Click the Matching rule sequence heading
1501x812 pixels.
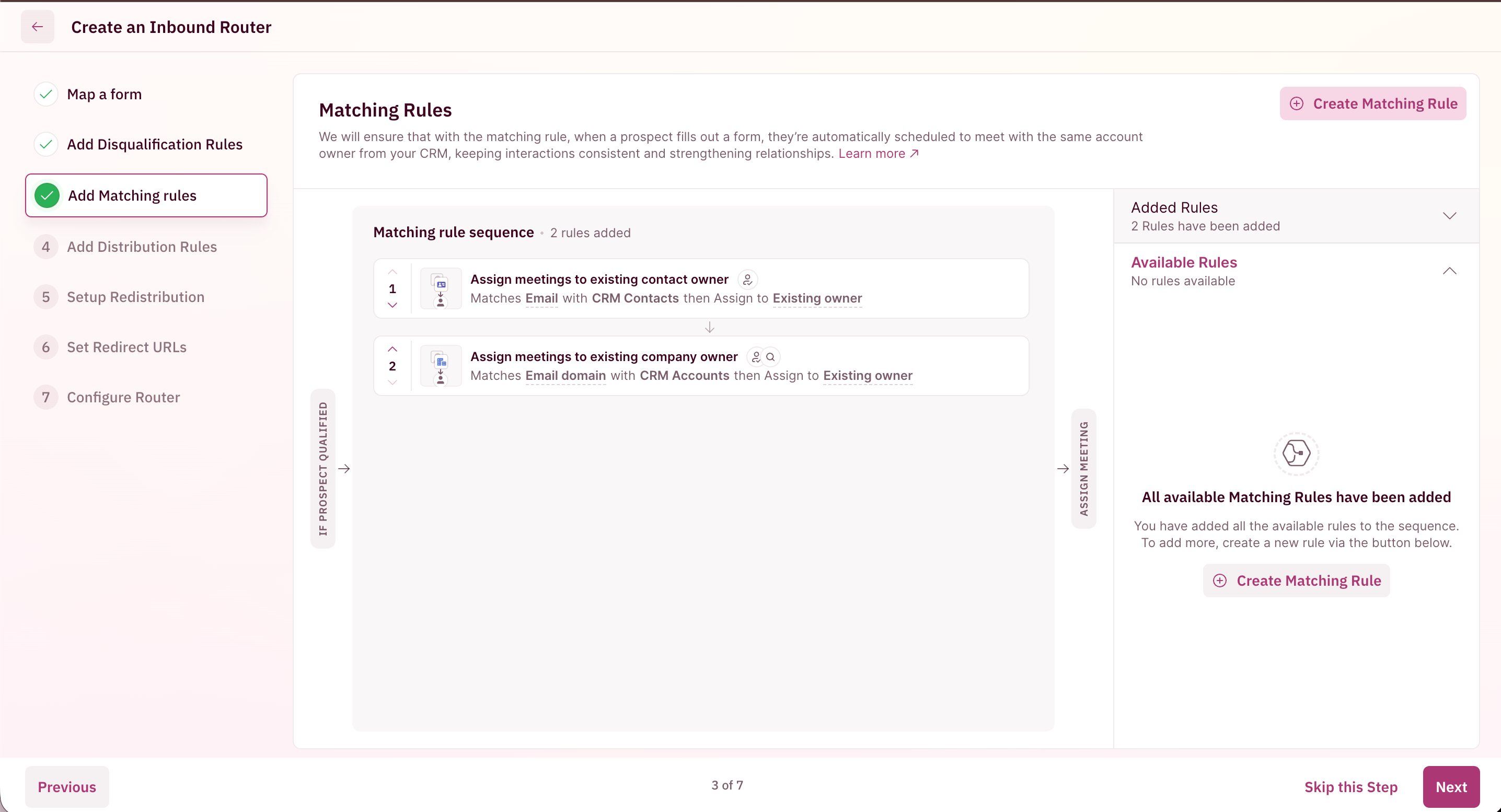point(453,233)
